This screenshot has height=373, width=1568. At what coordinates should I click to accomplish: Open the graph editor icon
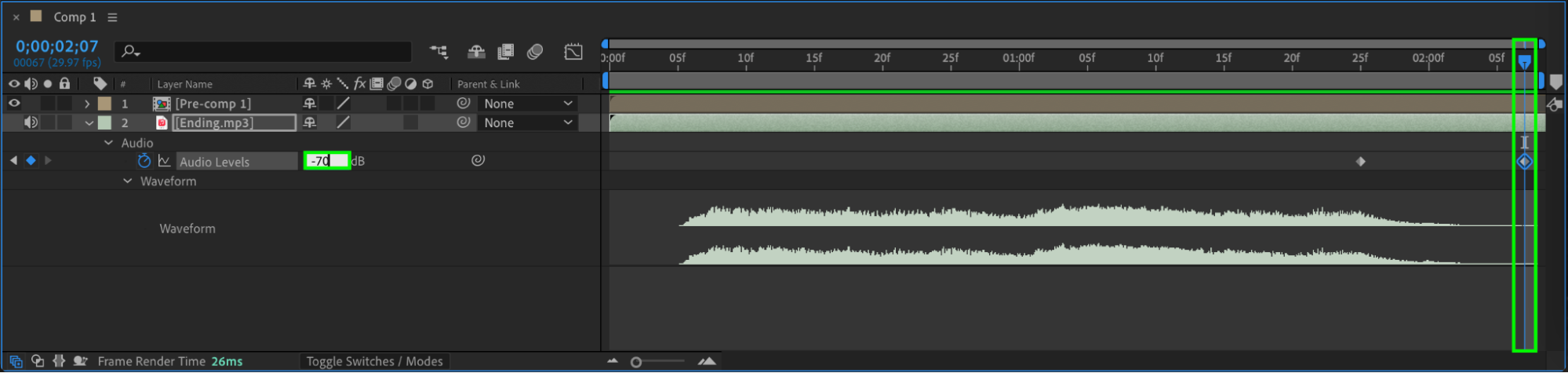(x=573, y=52)
